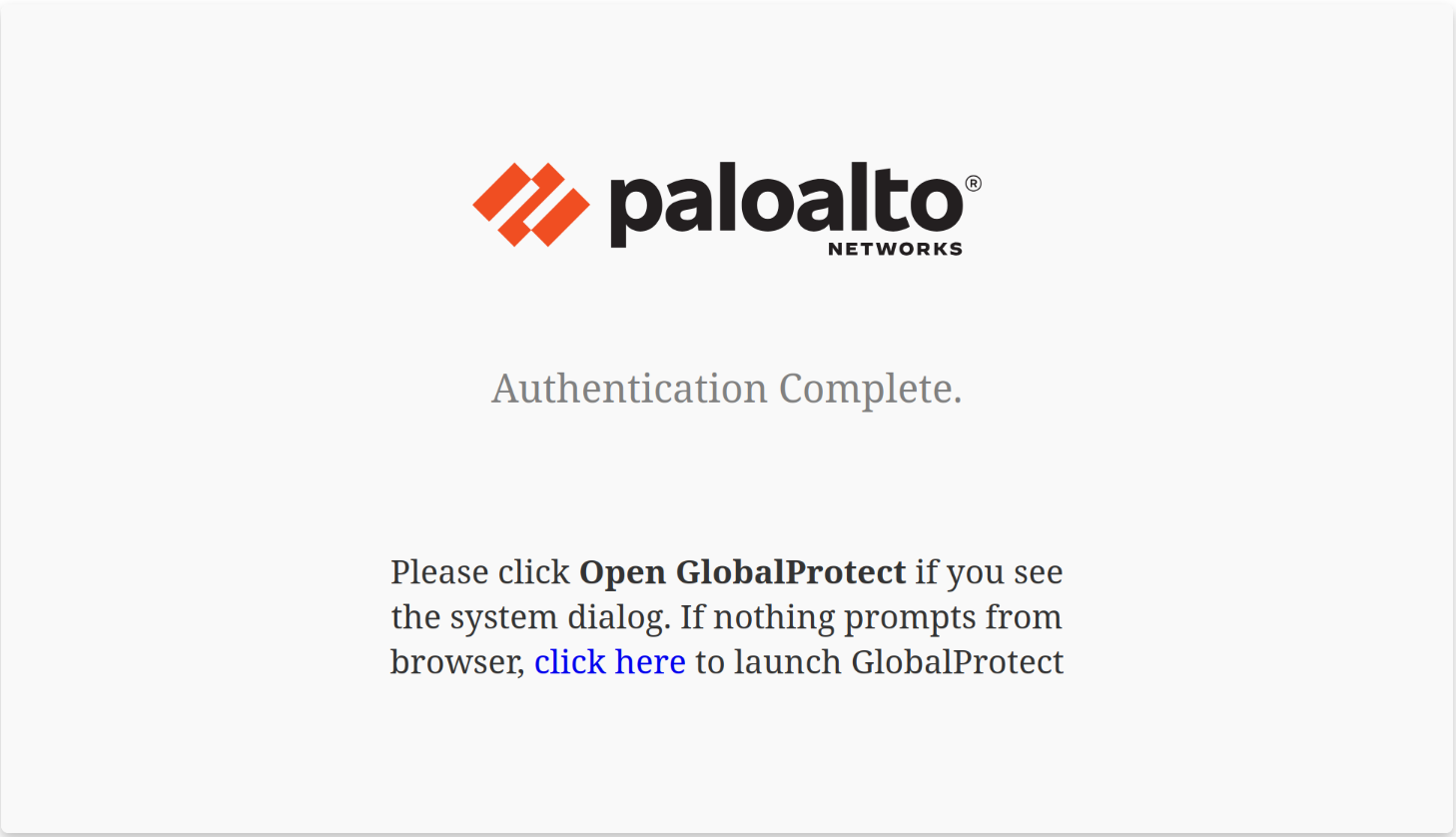Click the "paloalto" wordmark text
This screenshot has width=1456, height=837.
[x=786, y=204]
